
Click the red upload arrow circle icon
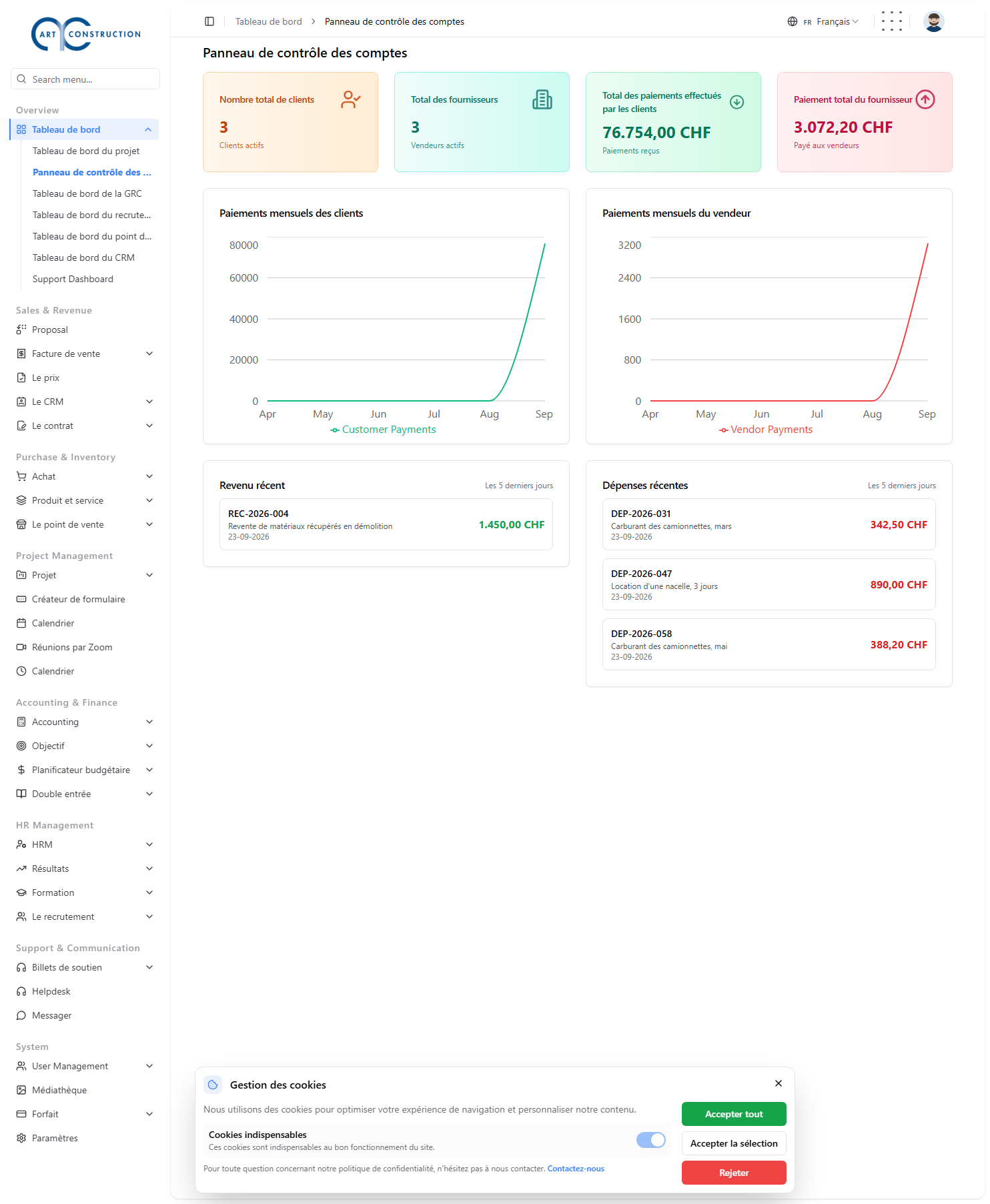925,99
